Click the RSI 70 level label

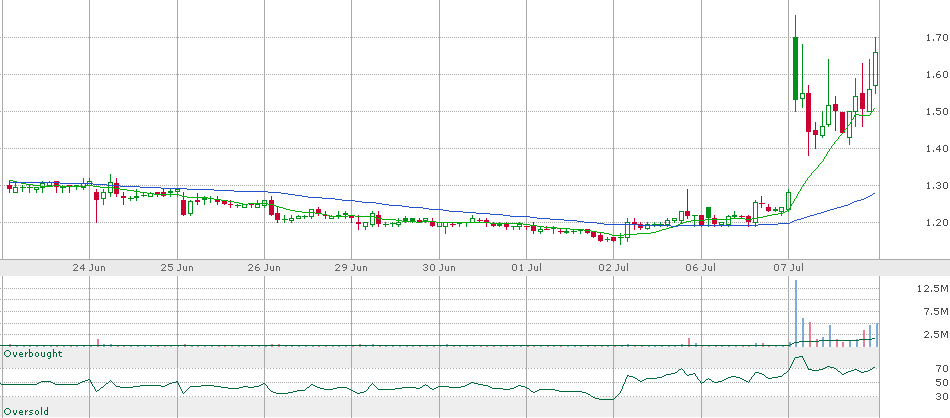coord(941,368)
